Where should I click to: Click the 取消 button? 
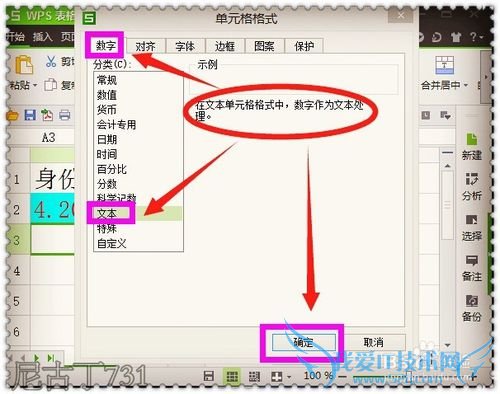pos(373,342)
